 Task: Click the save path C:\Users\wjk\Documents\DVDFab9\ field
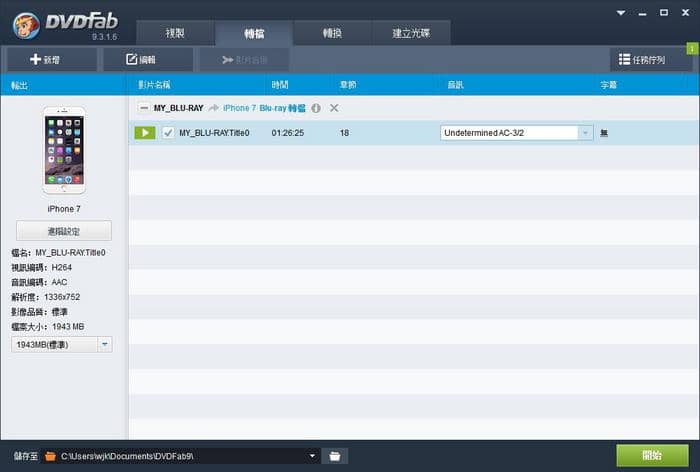tap(181, 456)
